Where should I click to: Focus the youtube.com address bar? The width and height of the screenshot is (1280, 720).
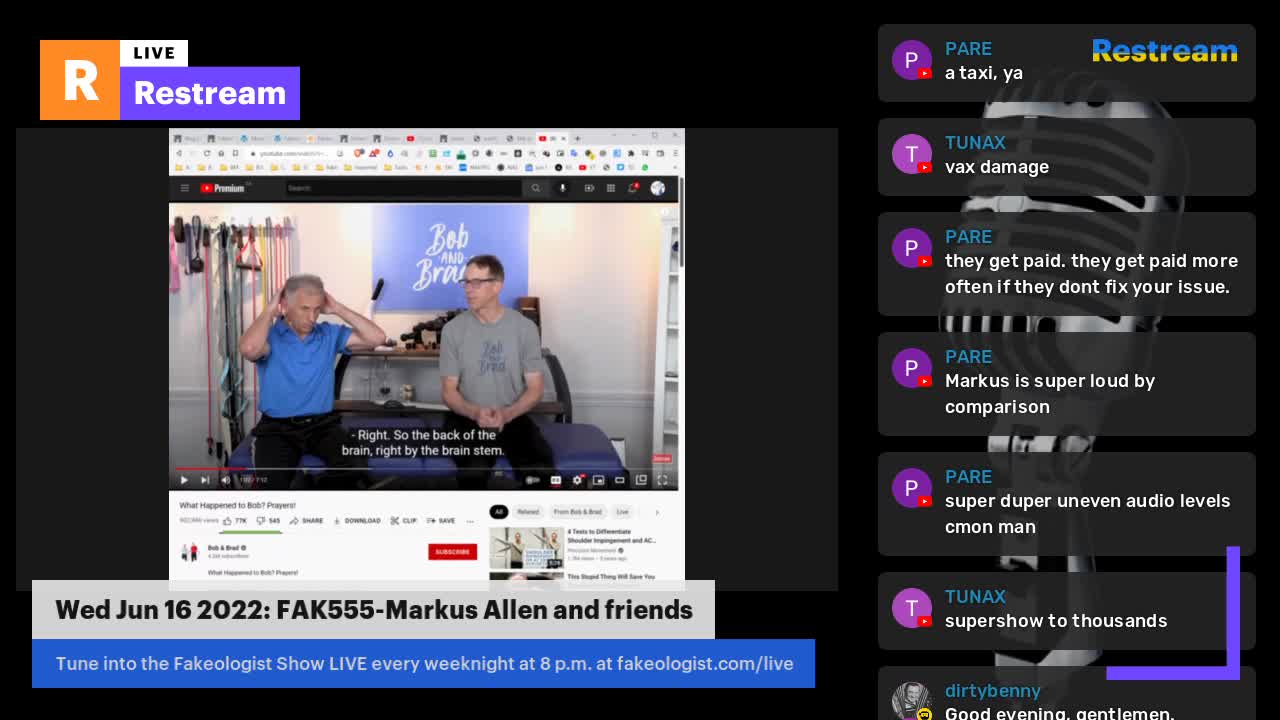[296, 153]
